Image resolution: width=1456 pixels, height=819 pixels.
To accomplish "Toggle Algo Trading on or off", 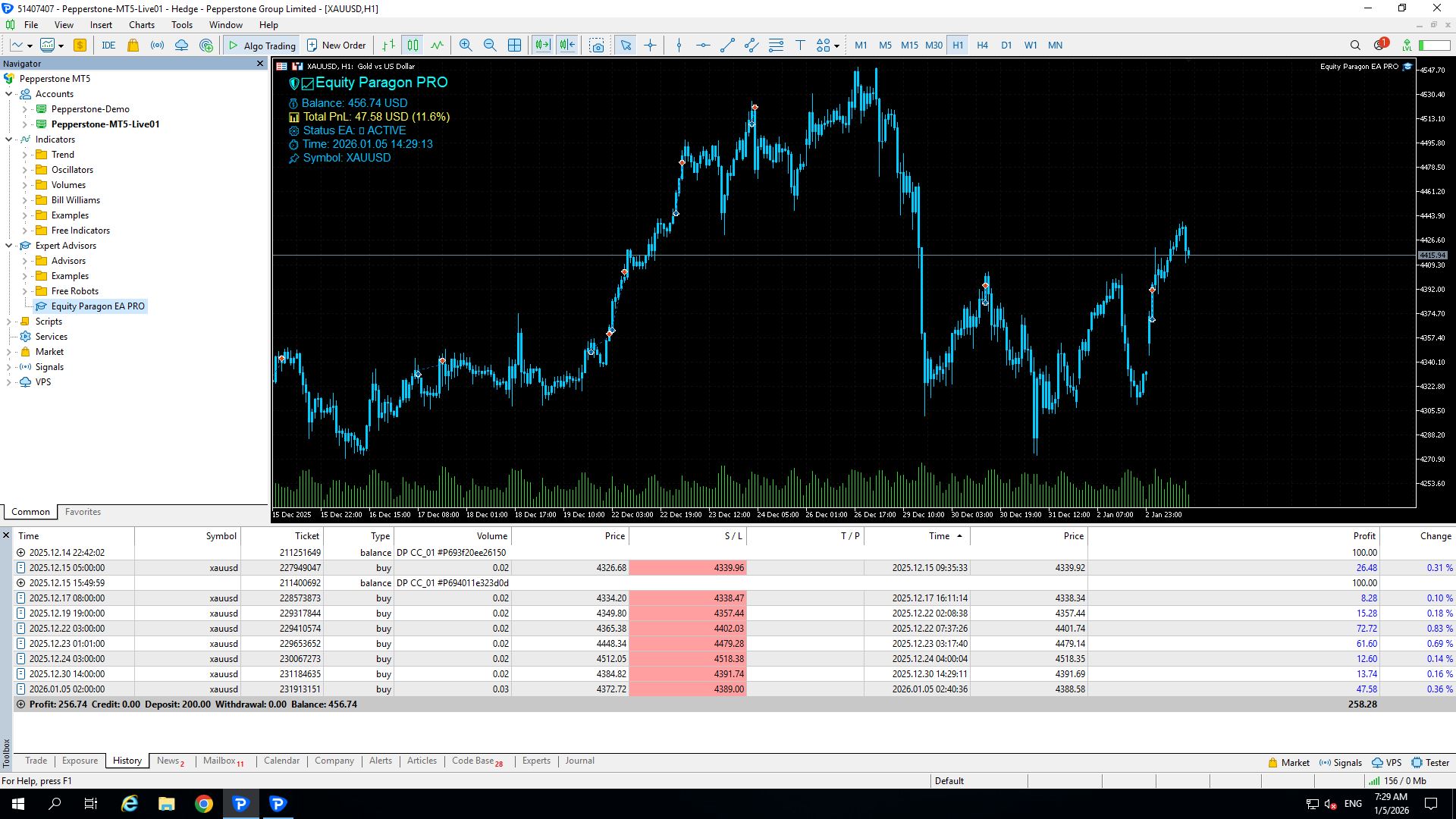I will (x=262, y=45).
